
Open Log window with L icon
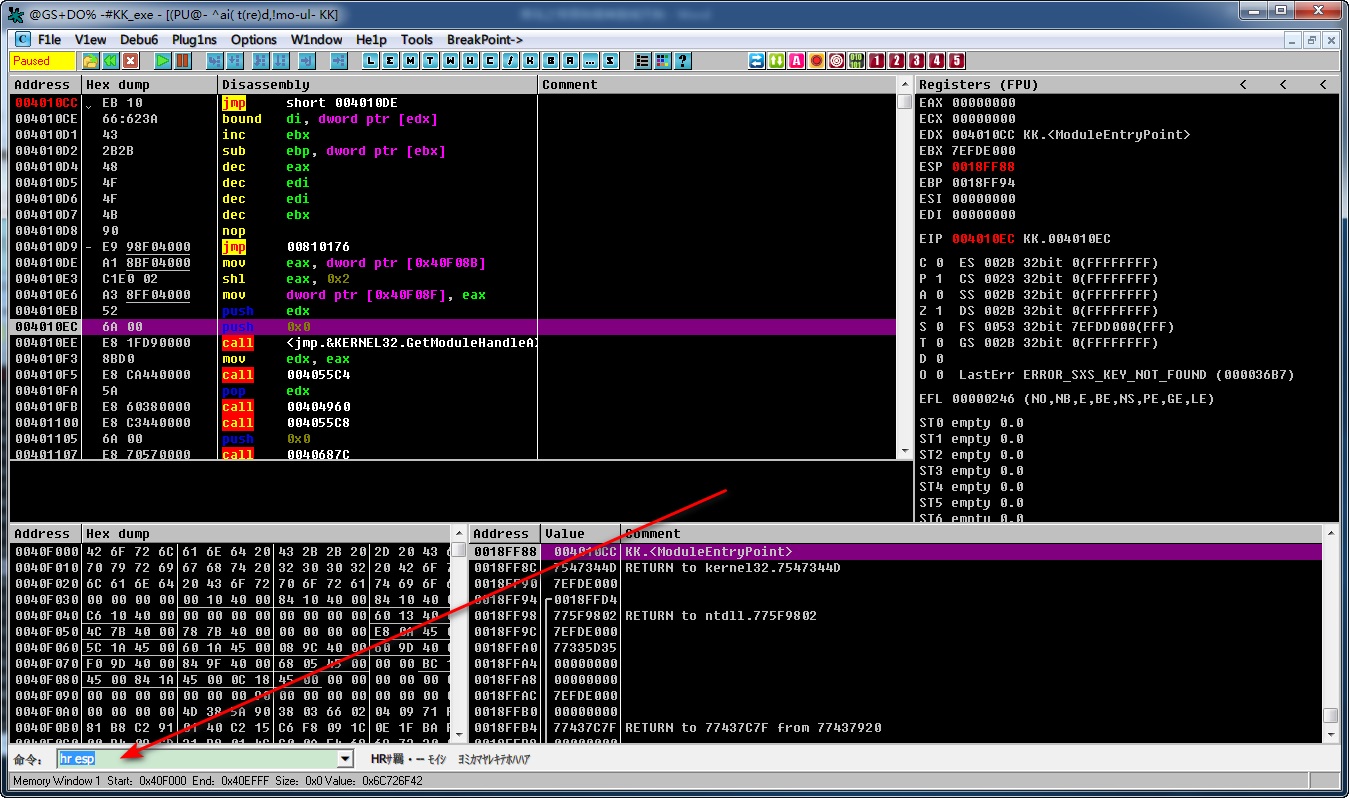click(x=370, y=61)
